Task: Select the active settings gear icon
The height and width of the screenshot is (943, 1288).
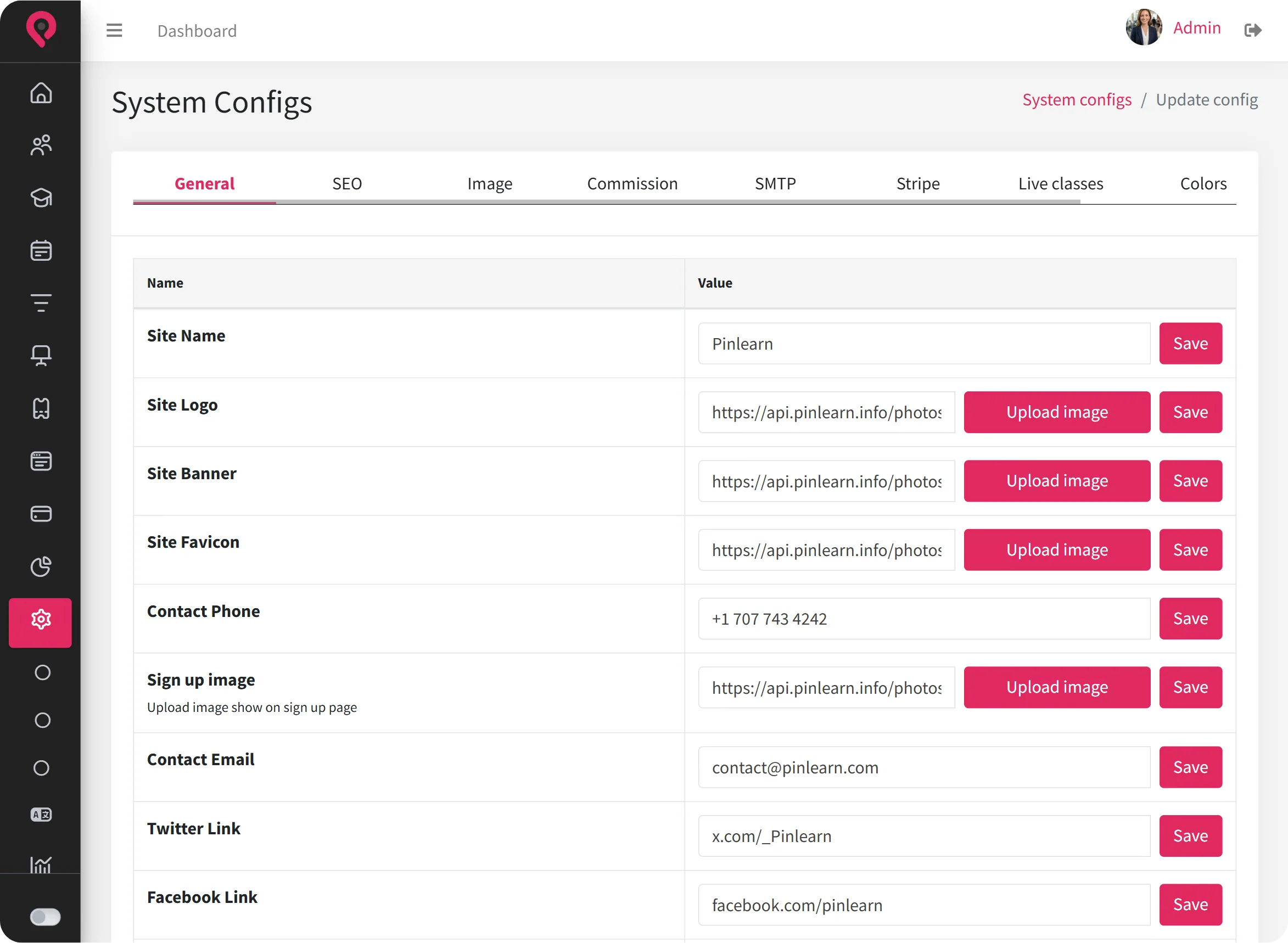Action: pos(41,622)
